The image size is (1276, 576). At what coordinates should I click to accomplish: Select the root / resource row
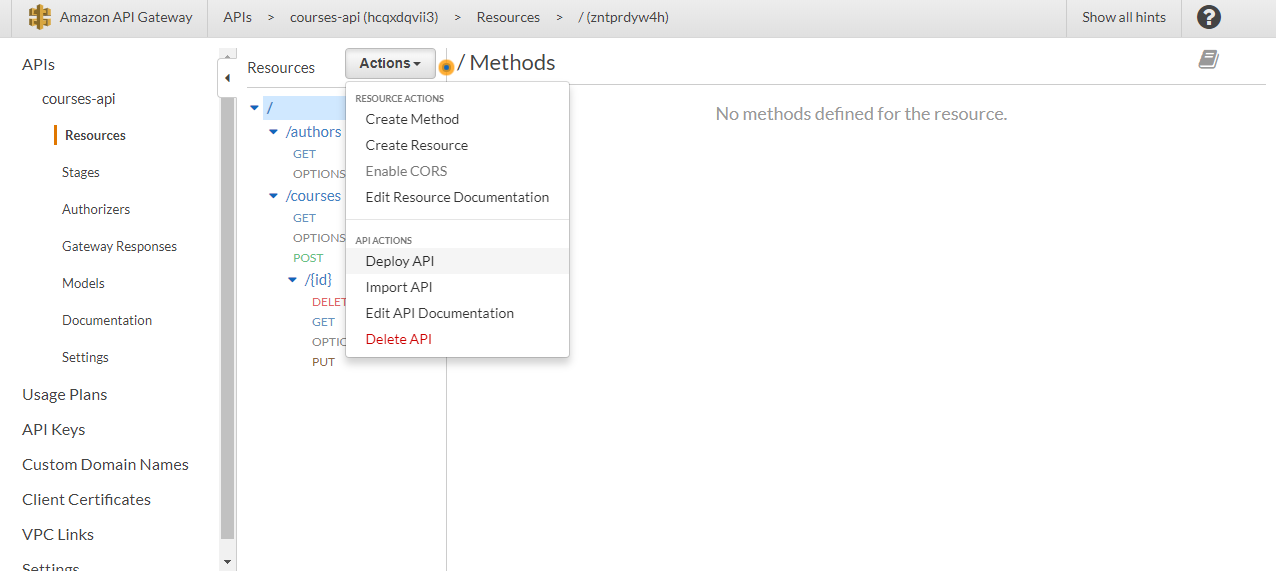pos(305,107)
